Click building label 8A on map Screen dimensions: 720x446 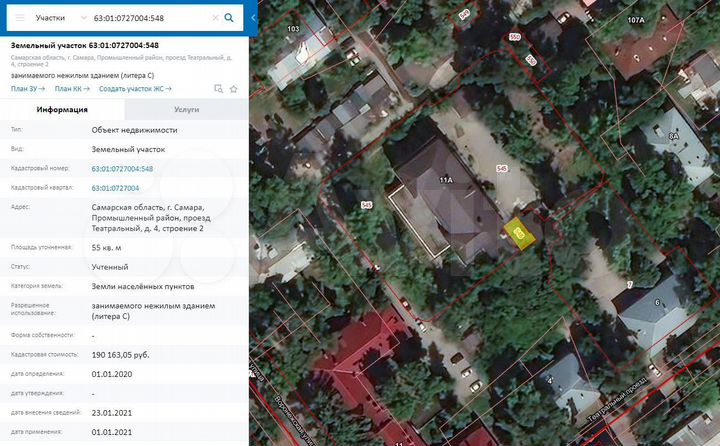coord(673,136)
